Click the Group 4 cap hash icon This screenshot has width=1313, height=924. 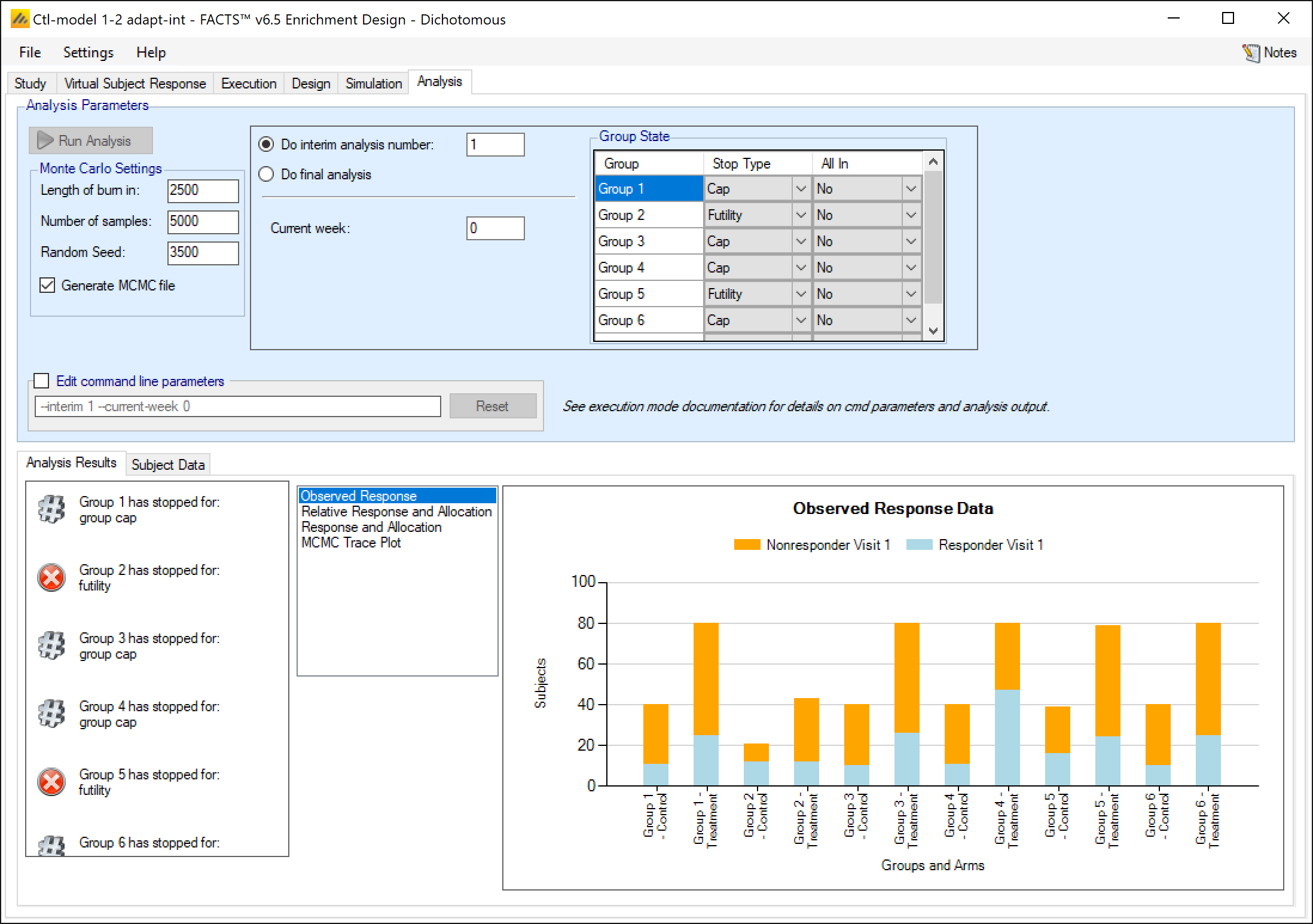(51, 714)
